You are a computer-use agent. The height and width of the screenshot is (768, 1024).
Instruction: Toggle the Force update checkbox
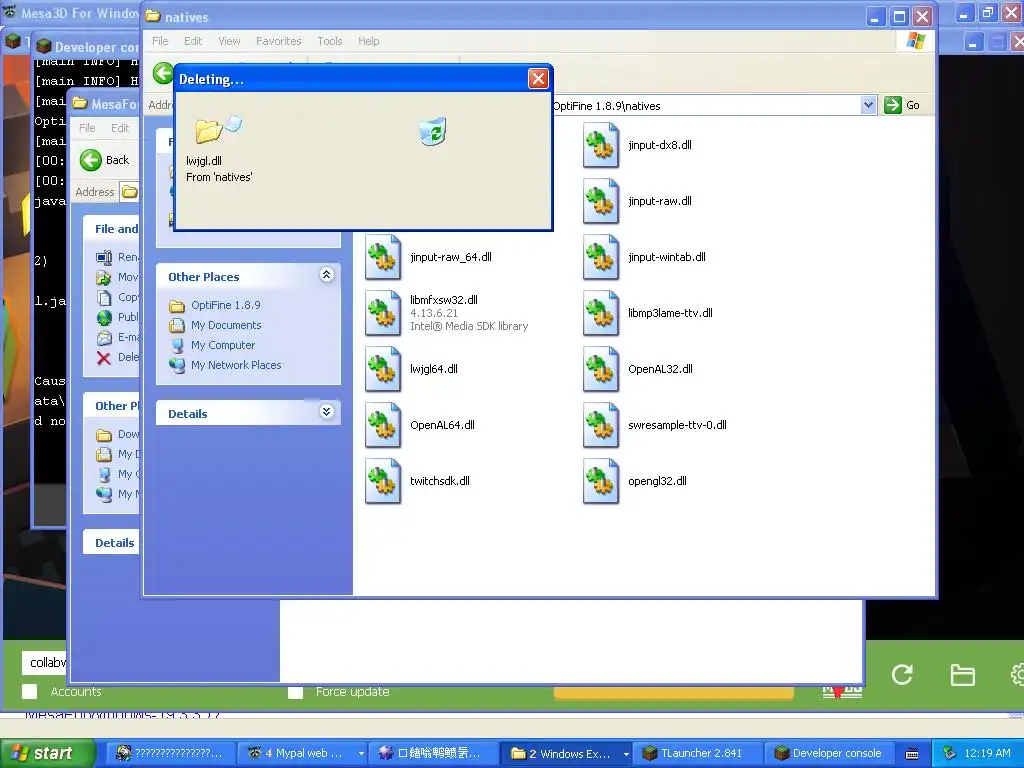pos(295,692)
